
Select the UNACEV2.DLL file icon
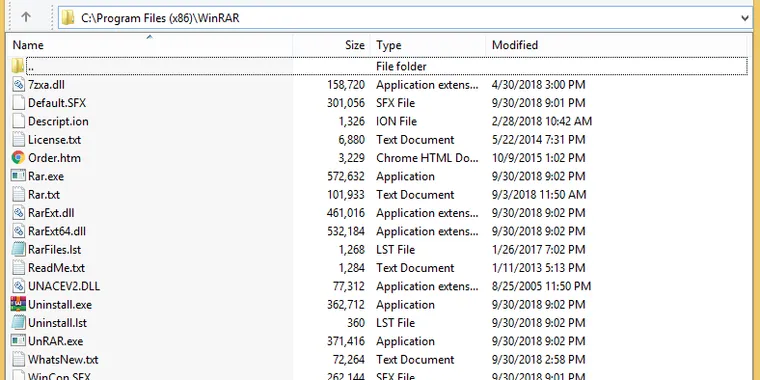coord(18,286)
